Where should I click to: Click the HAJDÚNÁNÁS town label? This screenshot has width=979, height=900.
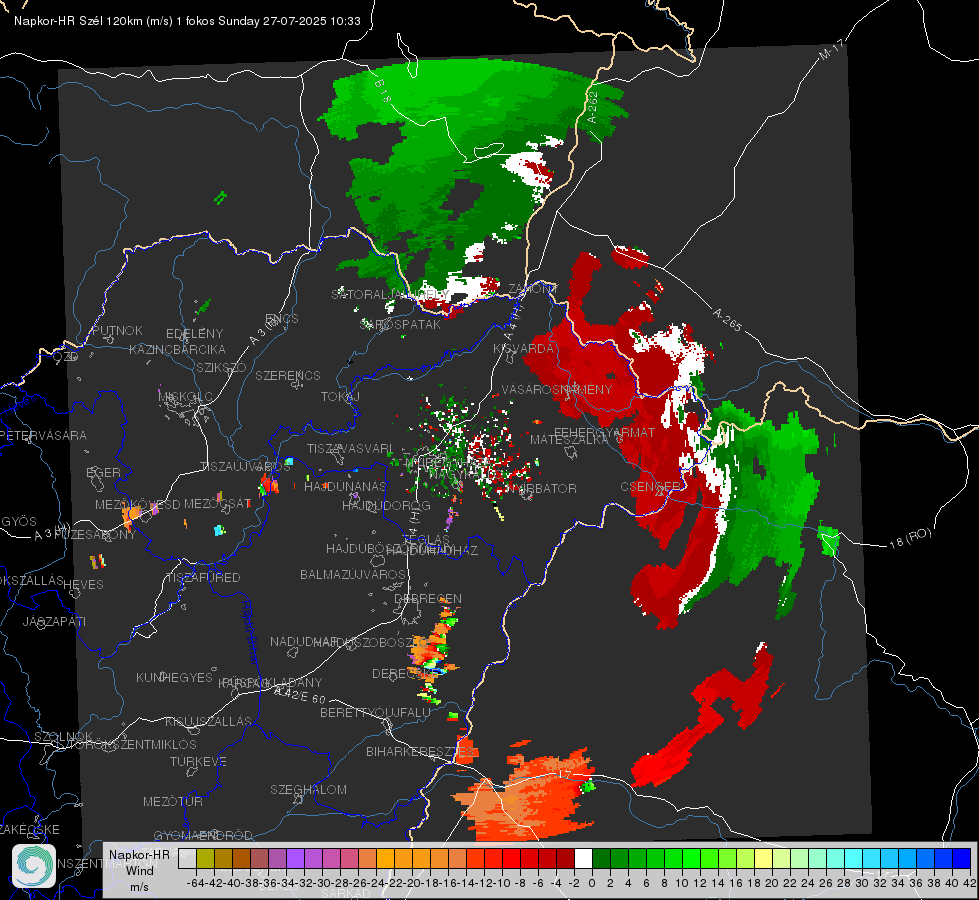[x=345, y=486]
